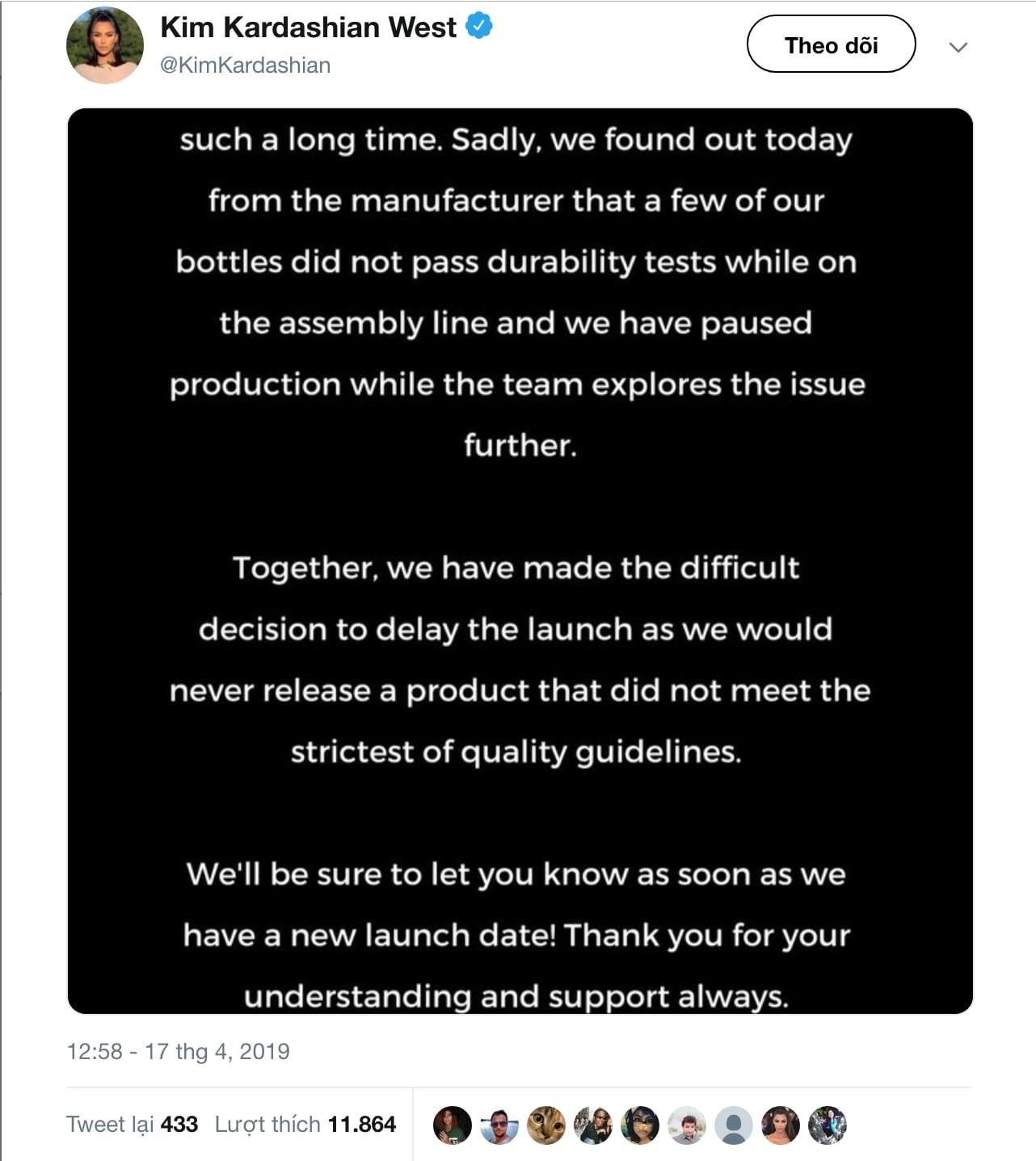The height and width of the screenshot is (1161, 1036).
Task: Open the cat face liker avatar
Action: pos(546,1125)
